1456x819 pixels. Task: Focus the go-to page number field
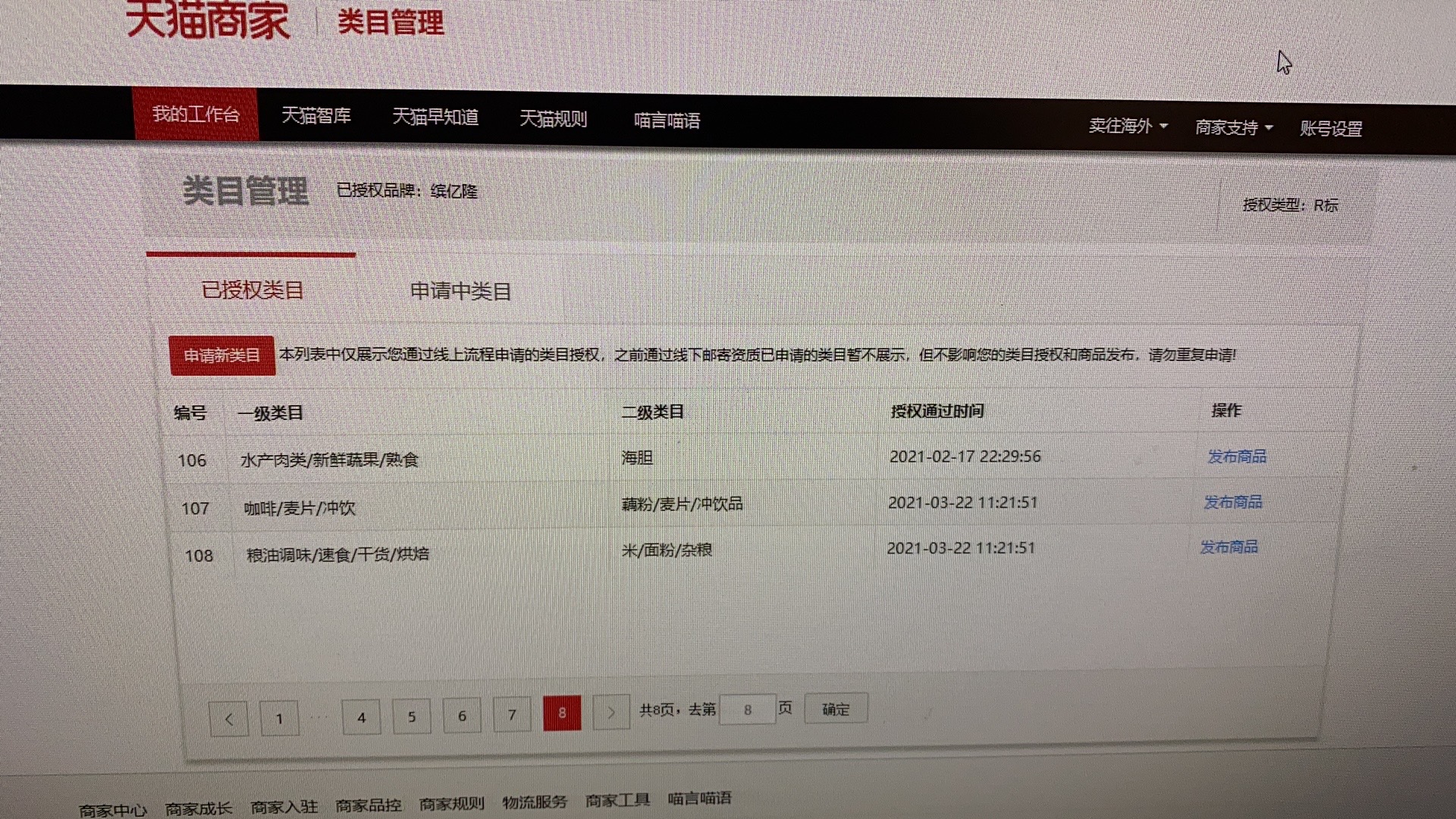tap(748, 710)
